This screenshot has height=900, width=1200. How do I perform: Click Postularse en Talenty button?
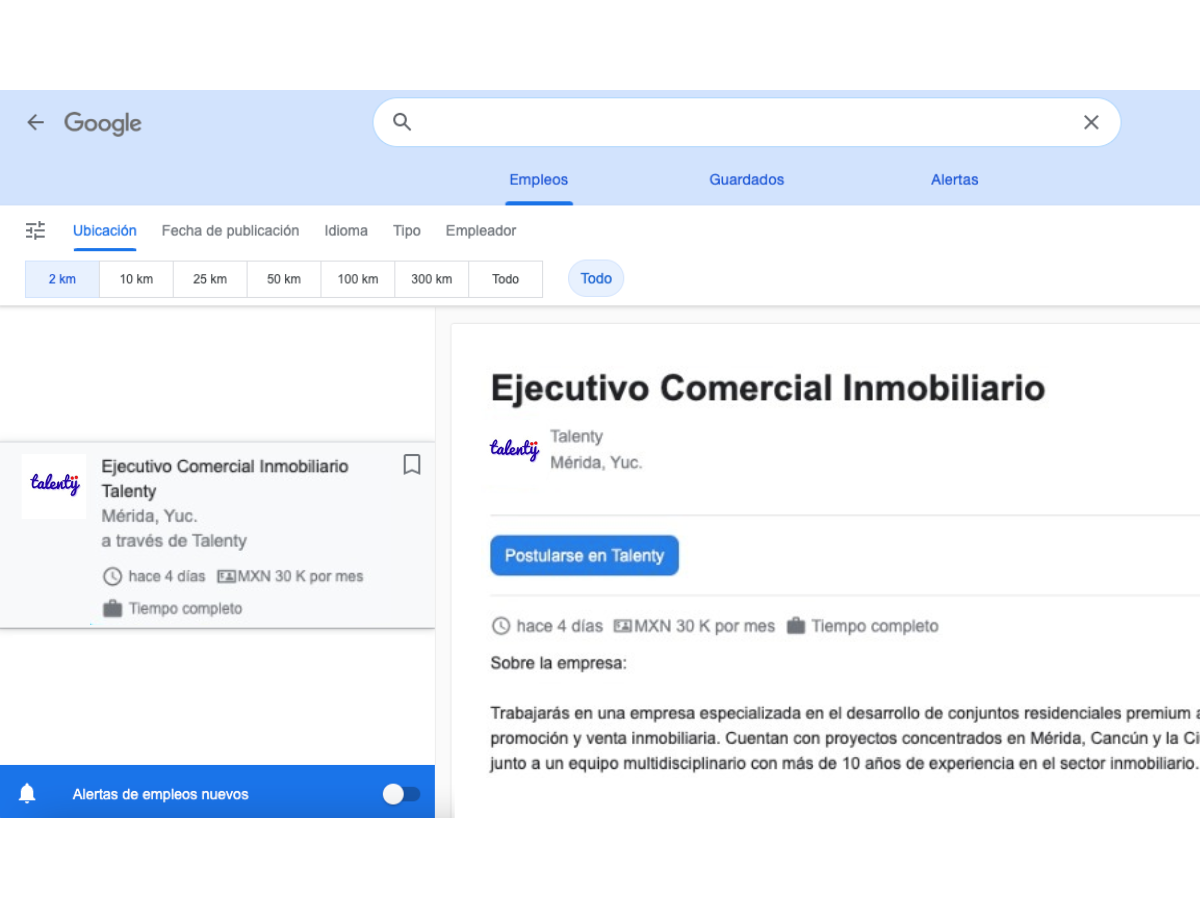point(584,556)
